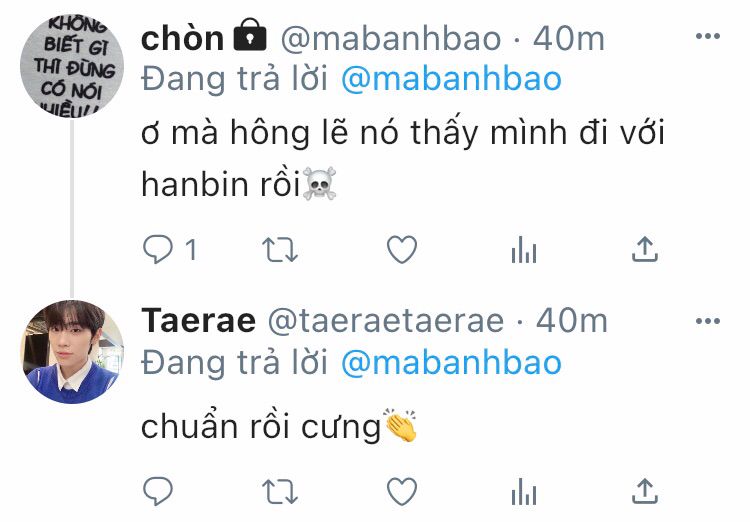This screenshot has width=750, height=522.
Task: Reply to chòn's tweet about hanbin
Action: [158, 250]
